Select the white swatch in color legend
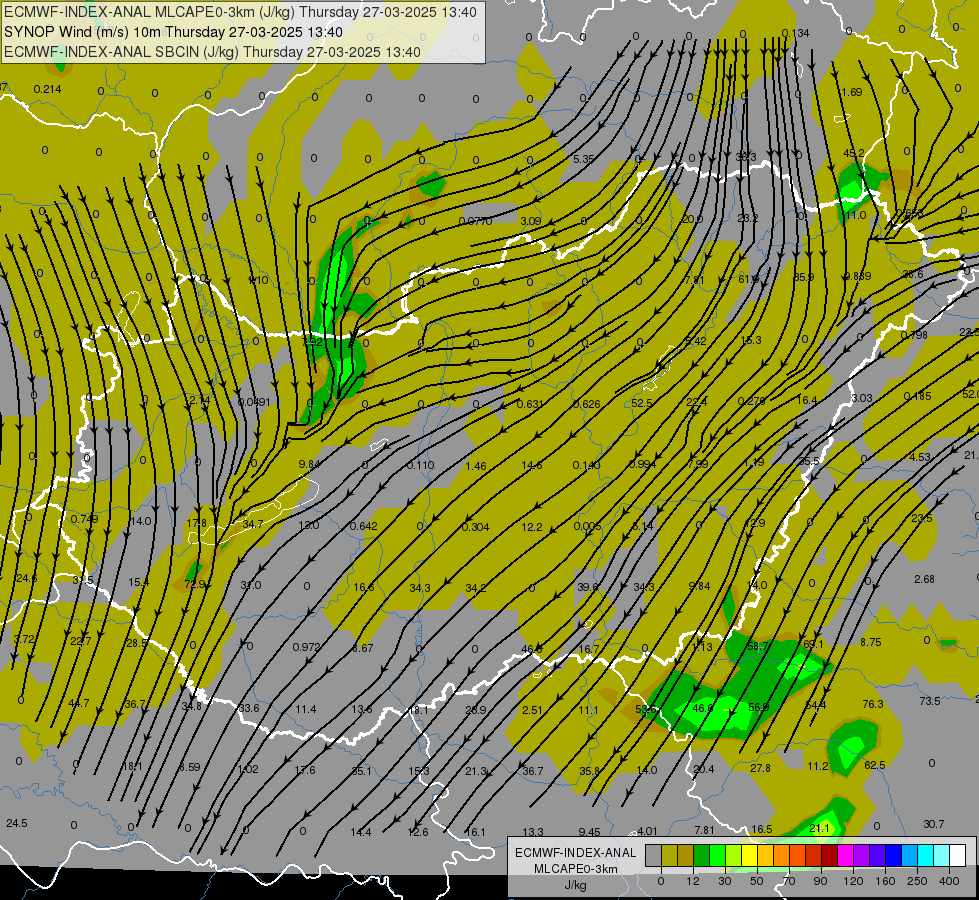Screen dimensions: 979x900 [x=957, y=855]
